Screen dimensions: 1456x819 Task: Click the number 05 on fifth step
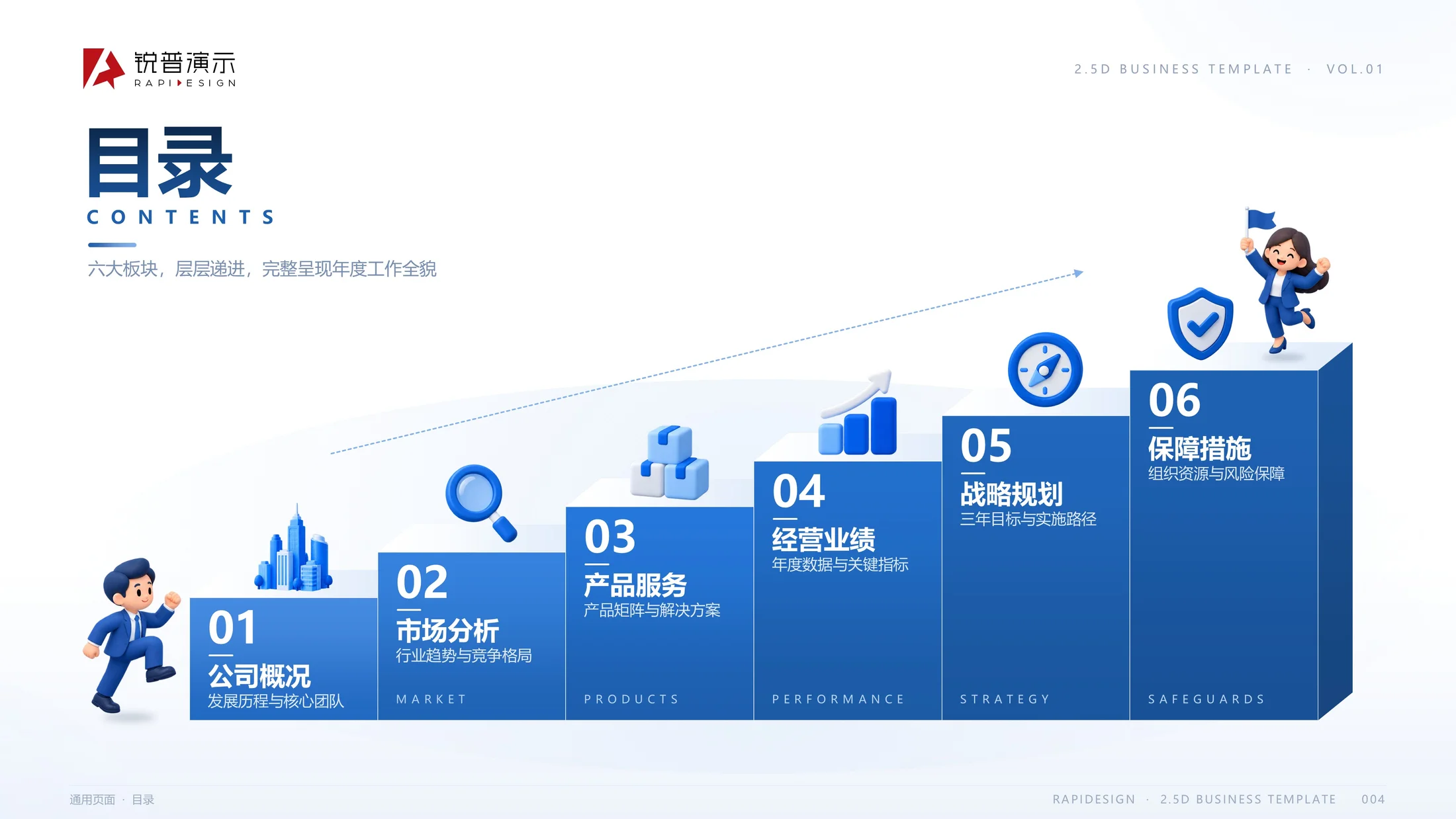coord(986,446)
